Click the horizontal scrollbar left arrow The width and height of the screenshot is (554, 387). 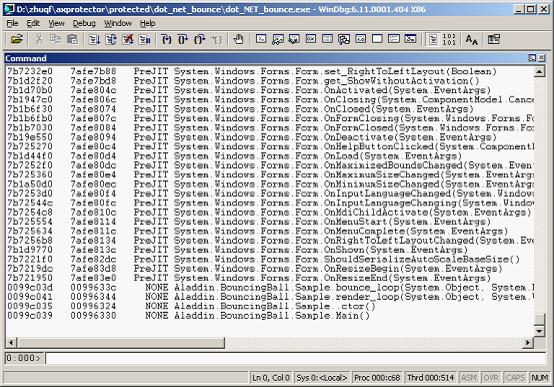(x=12, y=342)
